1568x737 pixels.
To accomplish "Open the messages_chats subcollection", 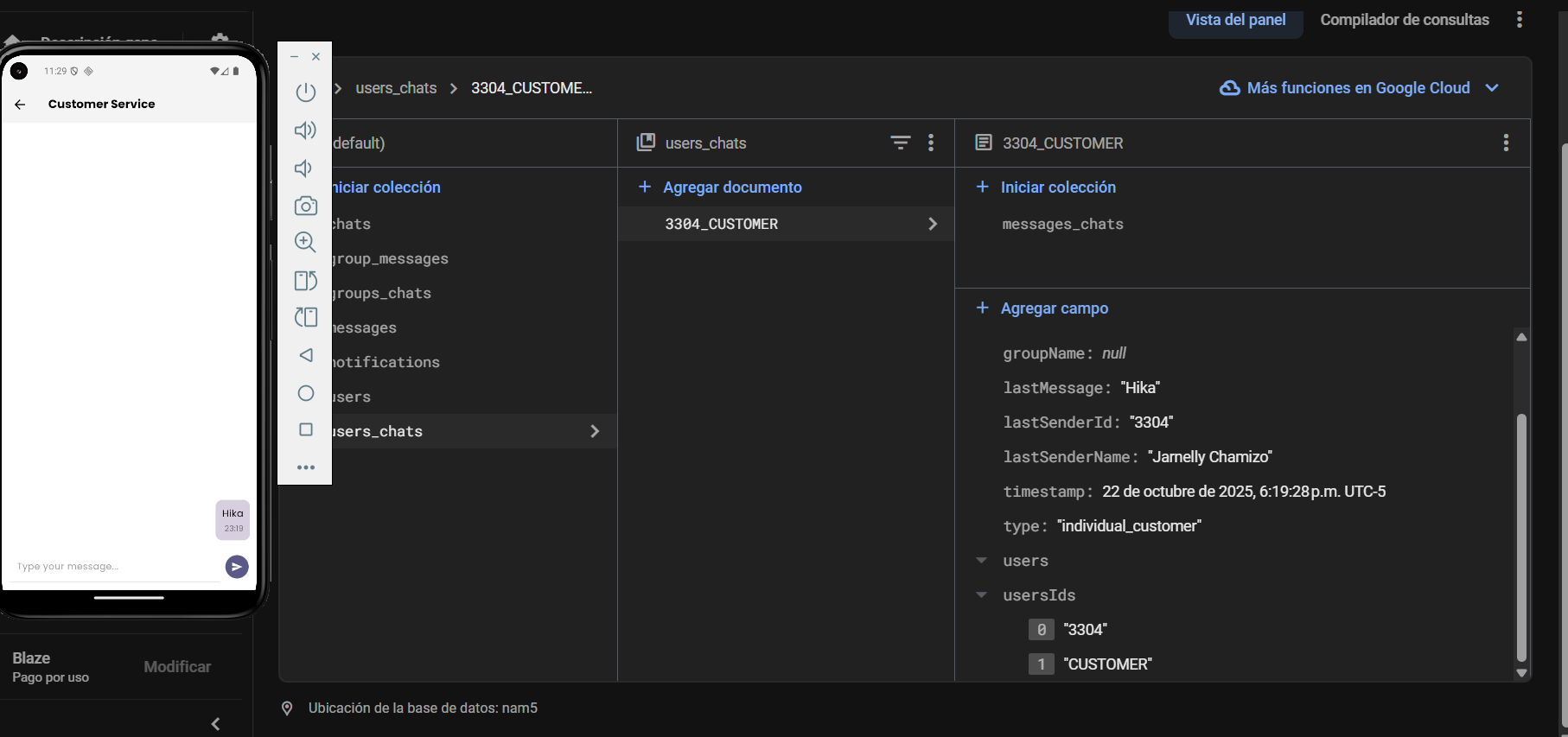I will pyautogui.click(x=1062, y=225).
